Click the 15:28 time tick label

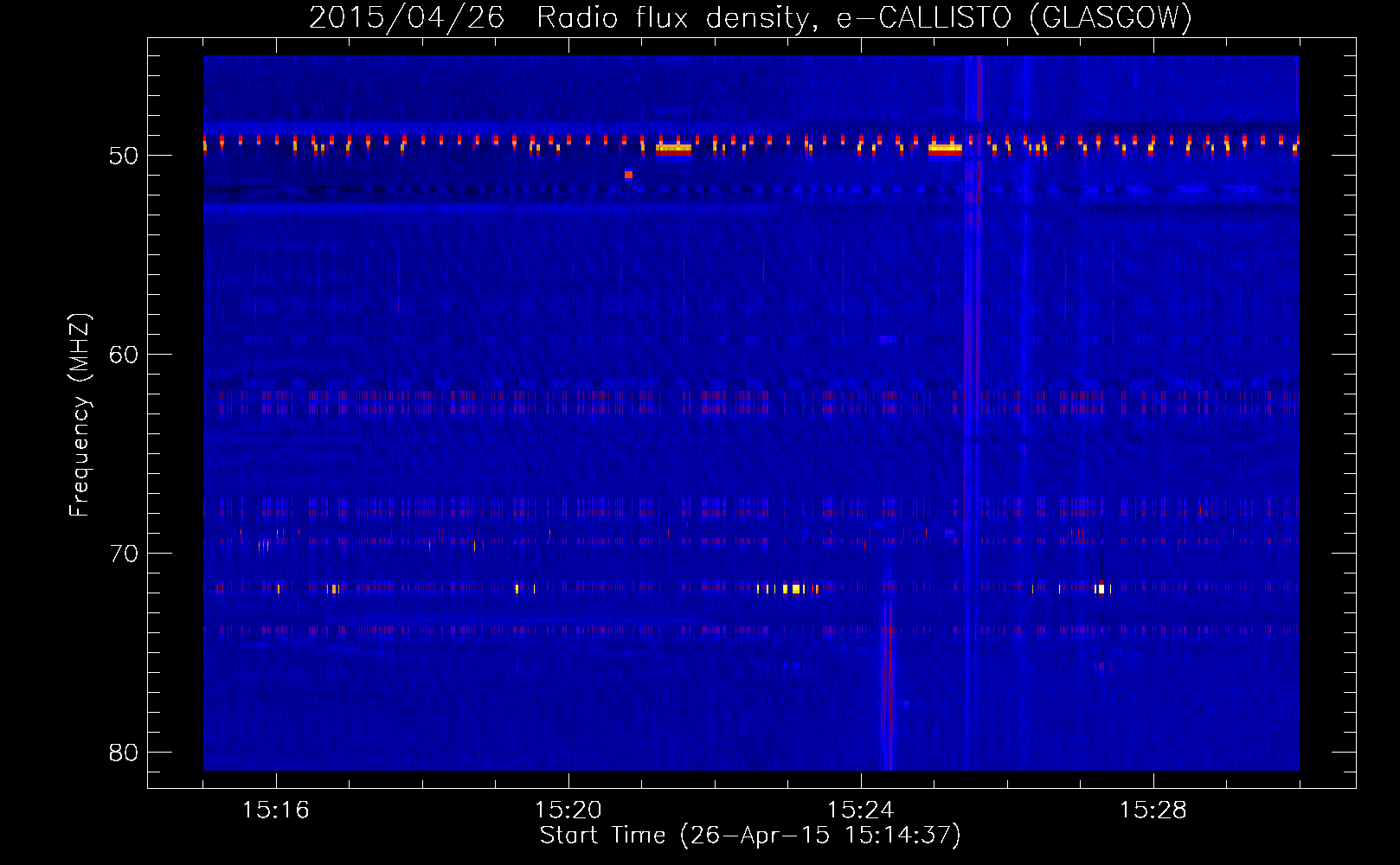tap(1153, 811)
